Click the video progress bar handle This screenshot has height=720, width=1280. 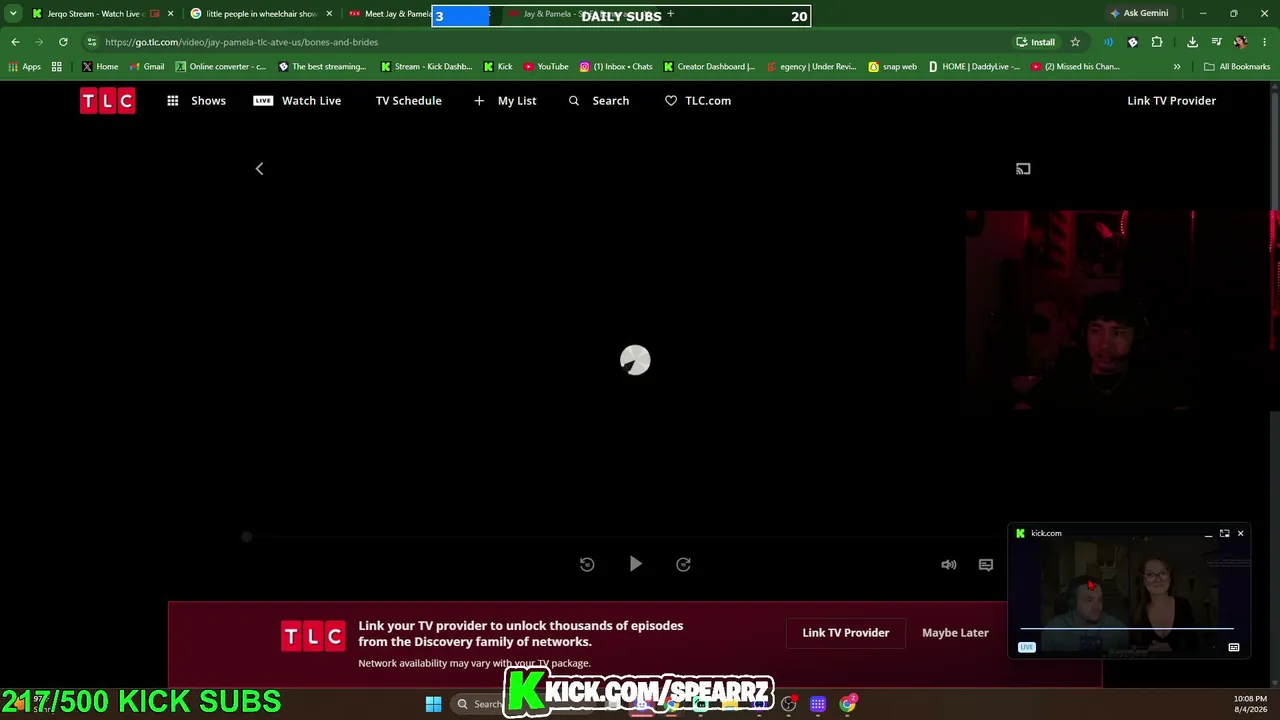point(247,537)
